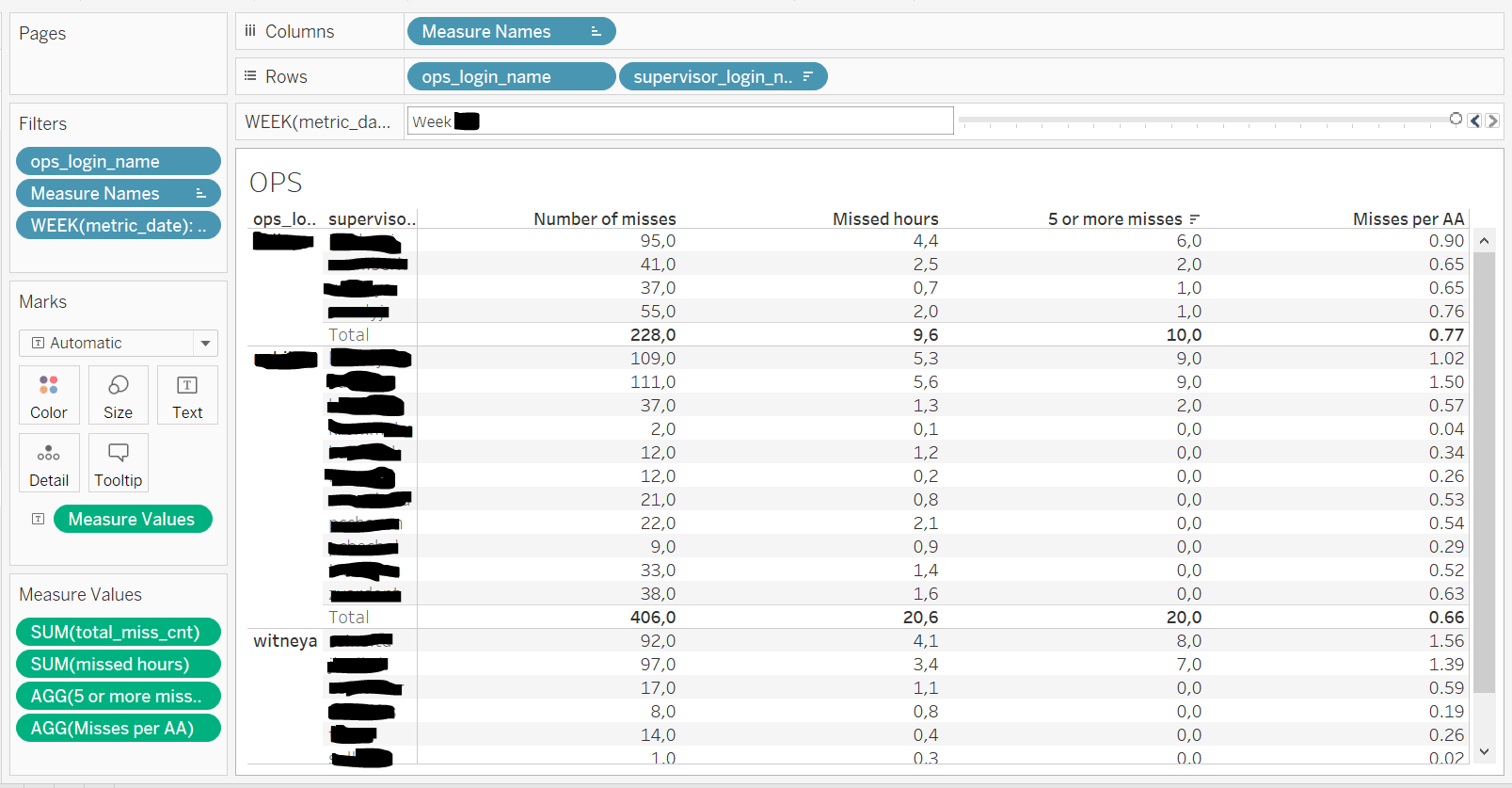Click sort icon on Measure Names column pill

[596, 31]
